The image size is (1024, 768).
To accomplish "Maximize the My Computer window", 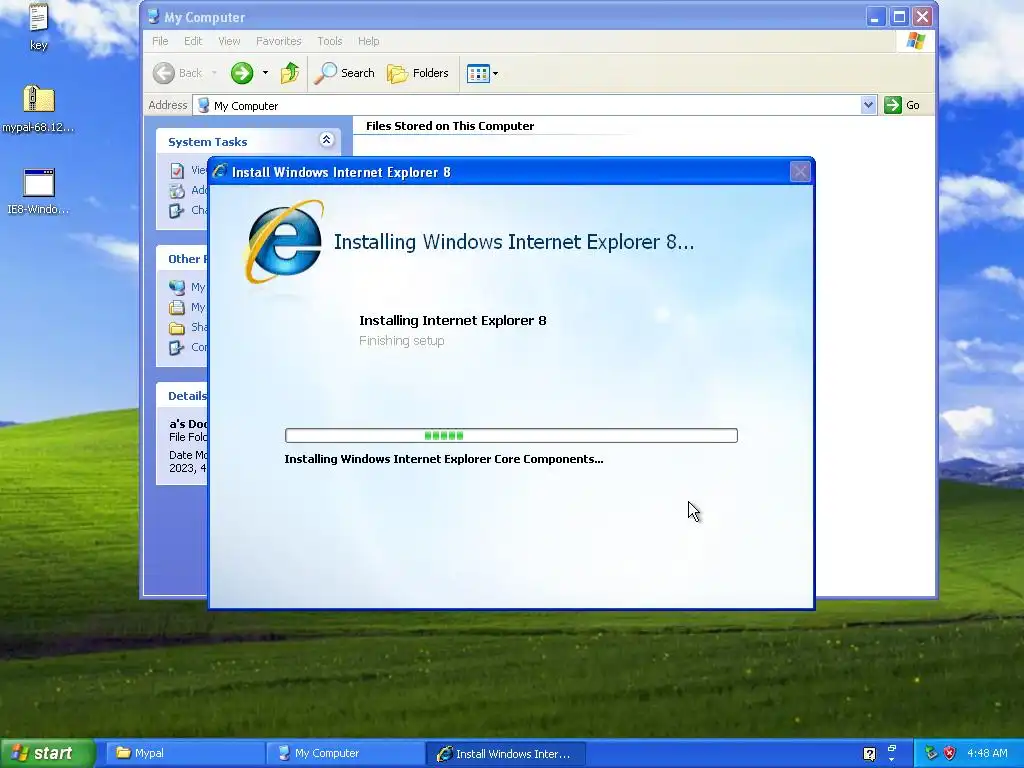I will 899,17.
